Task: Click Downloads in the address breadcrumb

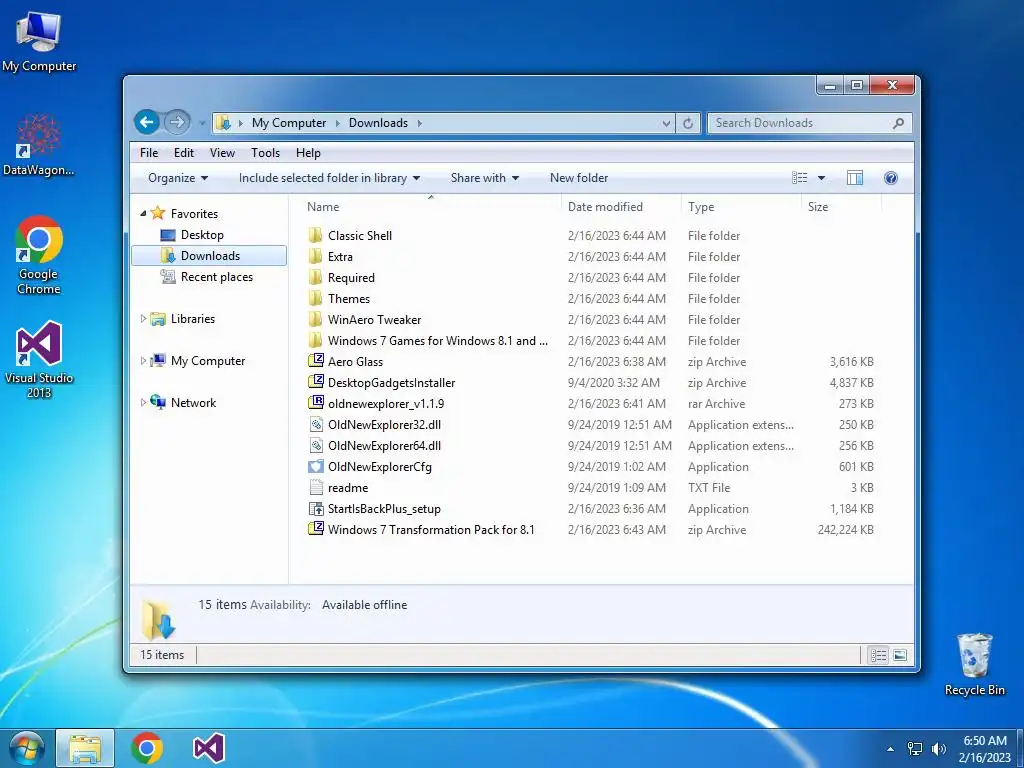Action: point(378,123)
